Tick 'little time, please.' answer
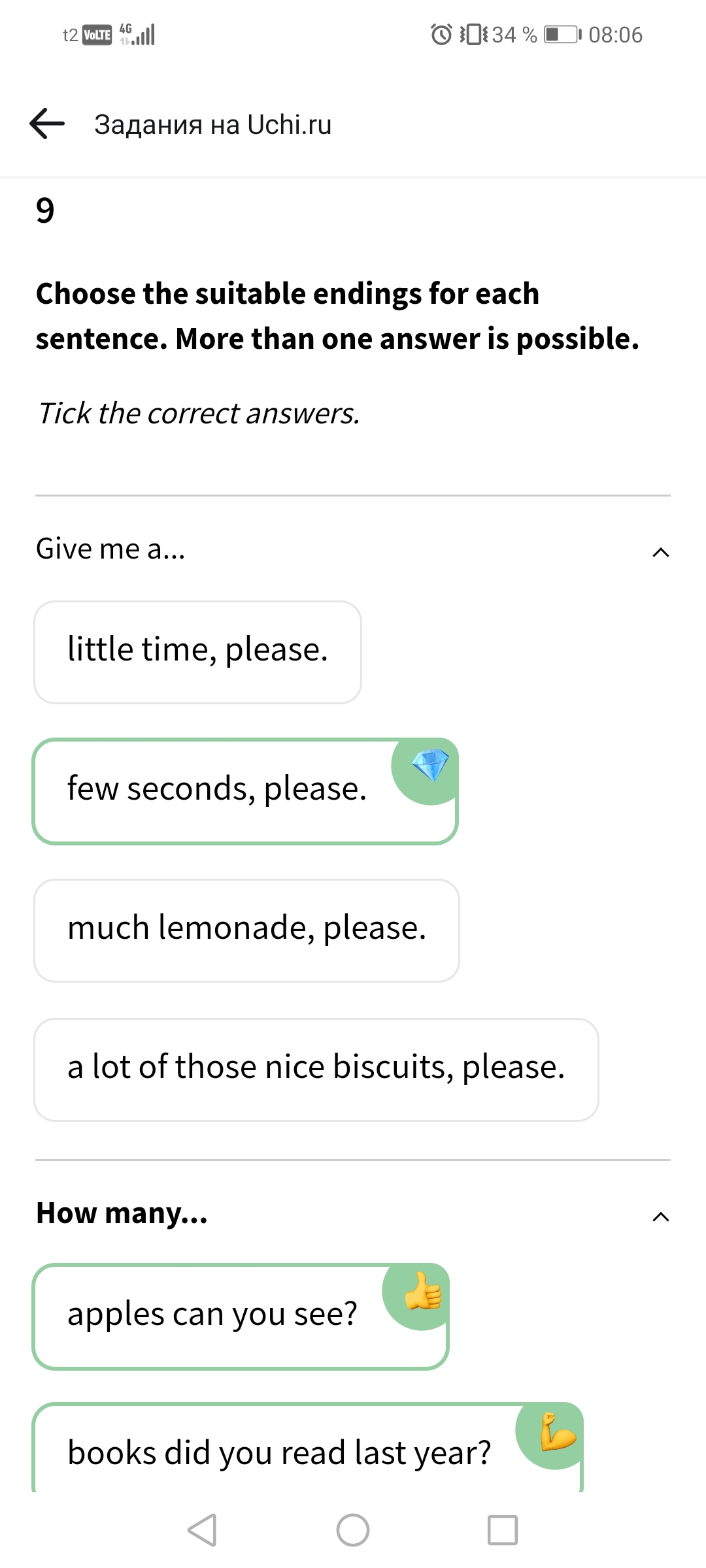The image size is (706, 1568). pos(197,652)
